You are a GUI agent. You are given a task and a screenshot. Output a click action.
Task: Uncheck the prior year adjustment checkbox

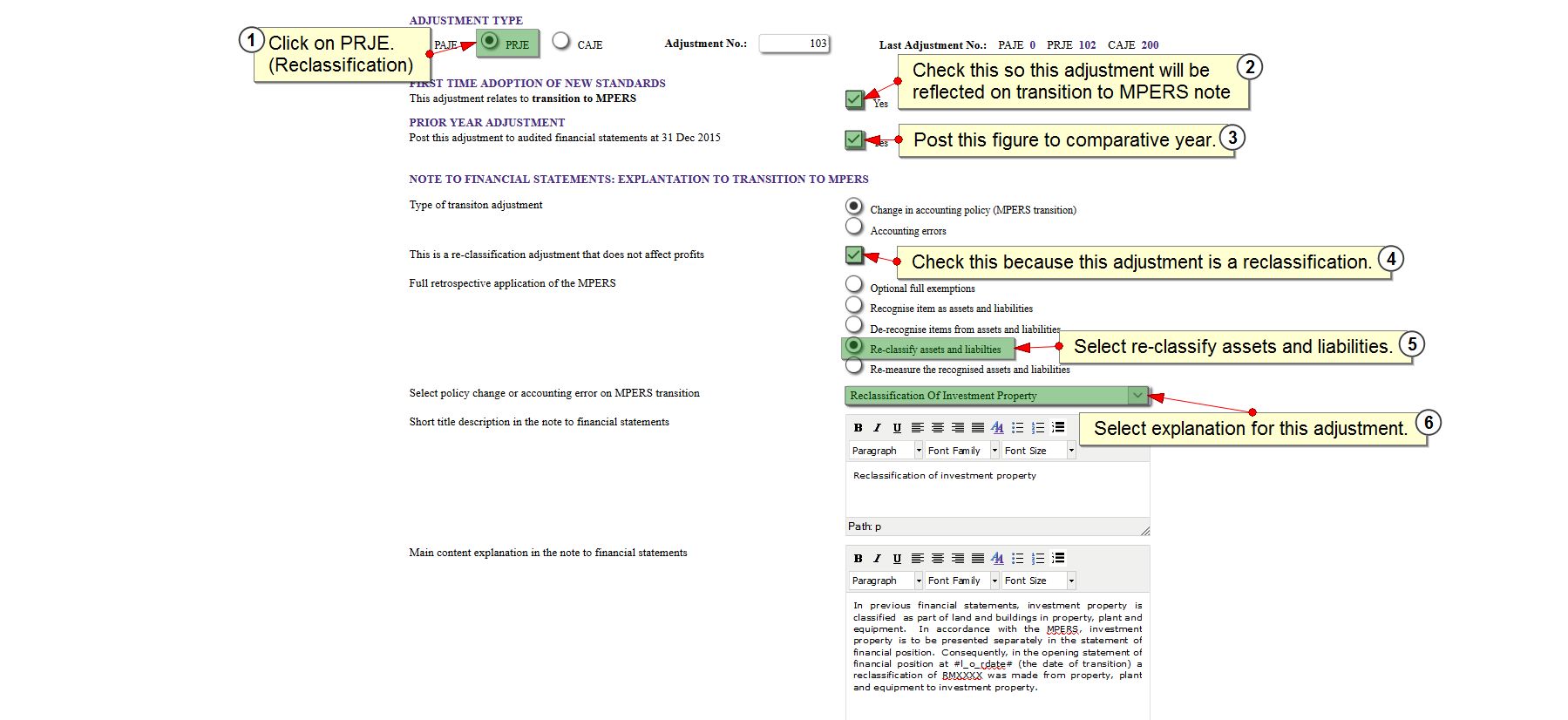tap(854, 139)
